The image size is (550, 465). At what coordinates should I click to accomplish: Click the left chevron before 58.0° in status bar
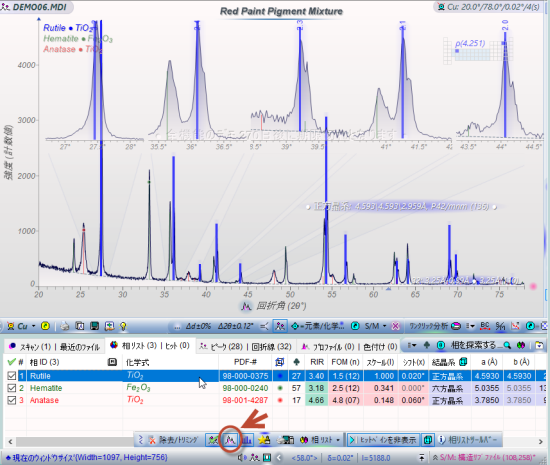pos(279,458)
